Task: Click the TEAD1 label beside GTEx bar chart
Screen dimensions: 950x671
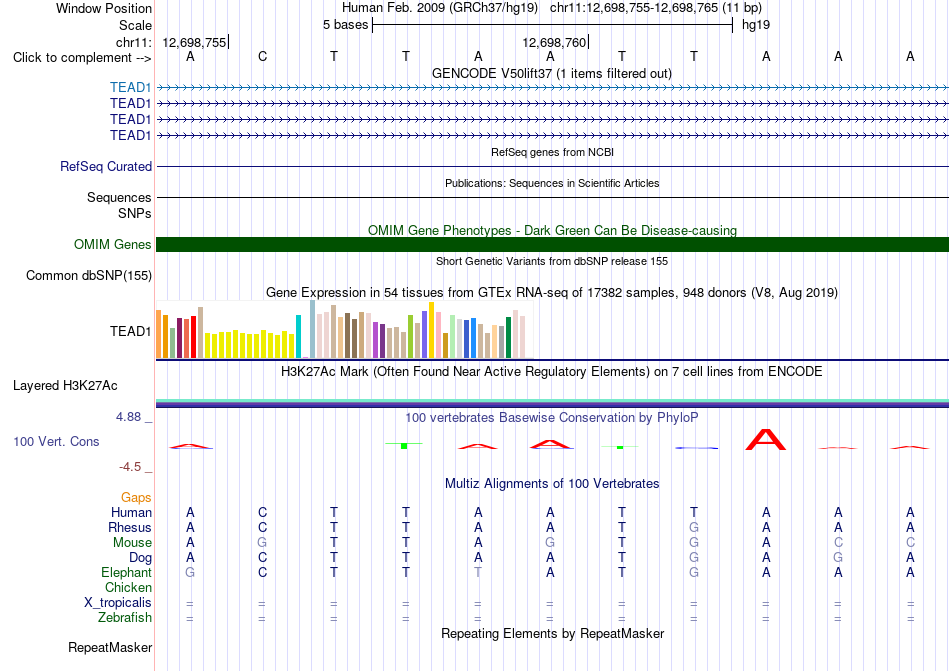Action: point(130,331)
